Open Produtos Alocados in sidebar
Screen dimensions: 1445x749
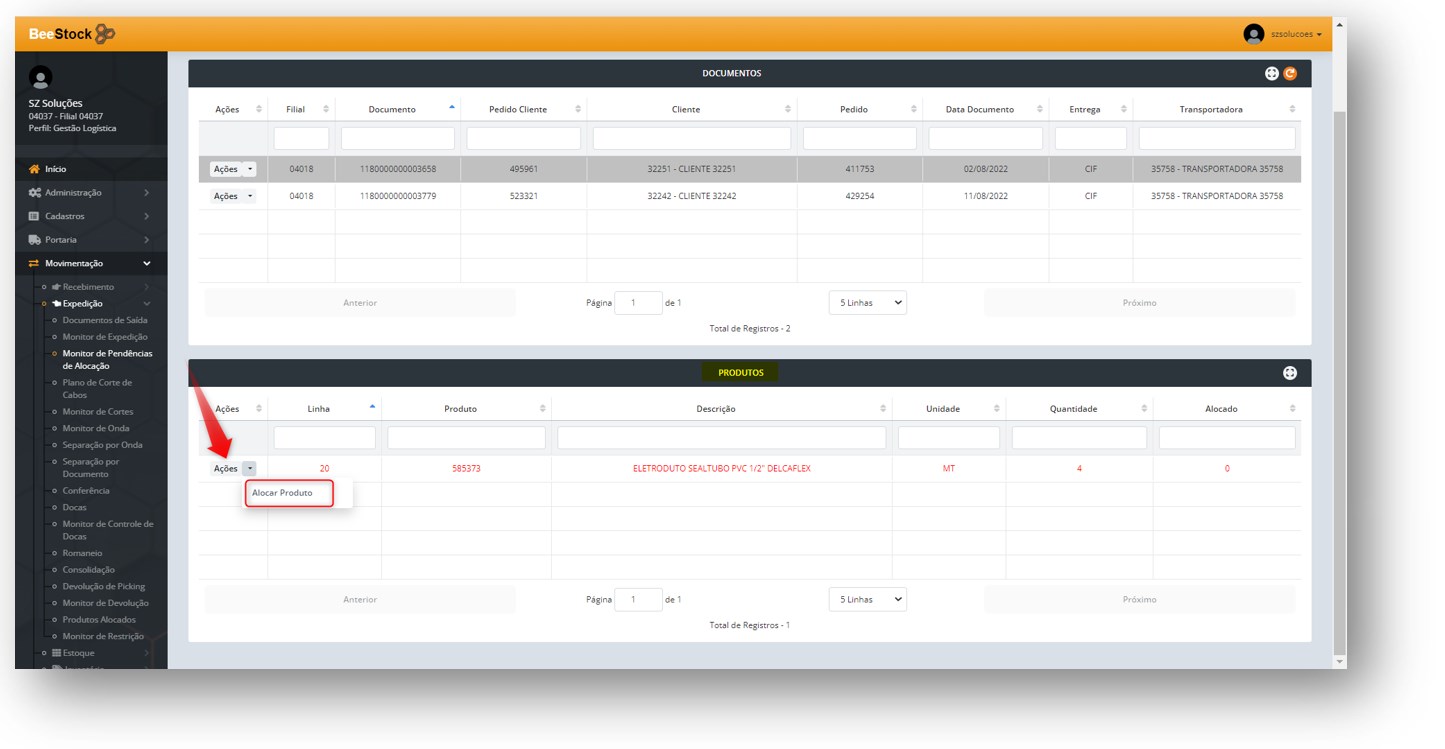[99, 620]
